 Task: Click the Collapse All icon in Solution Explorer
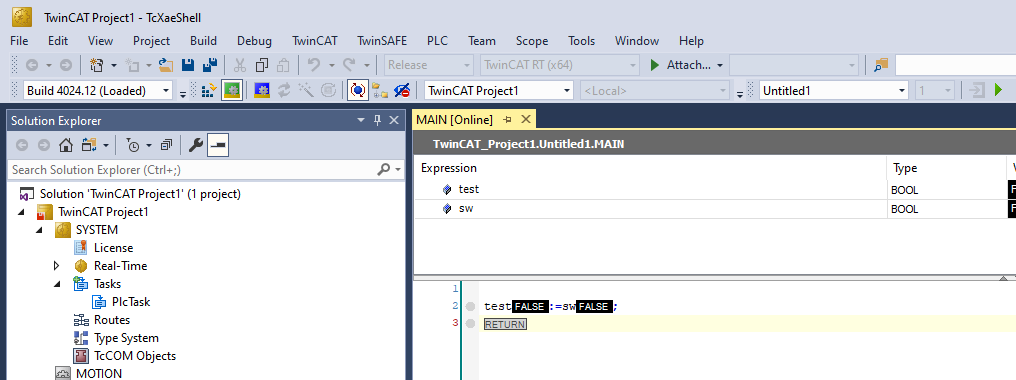pos(167,146)
